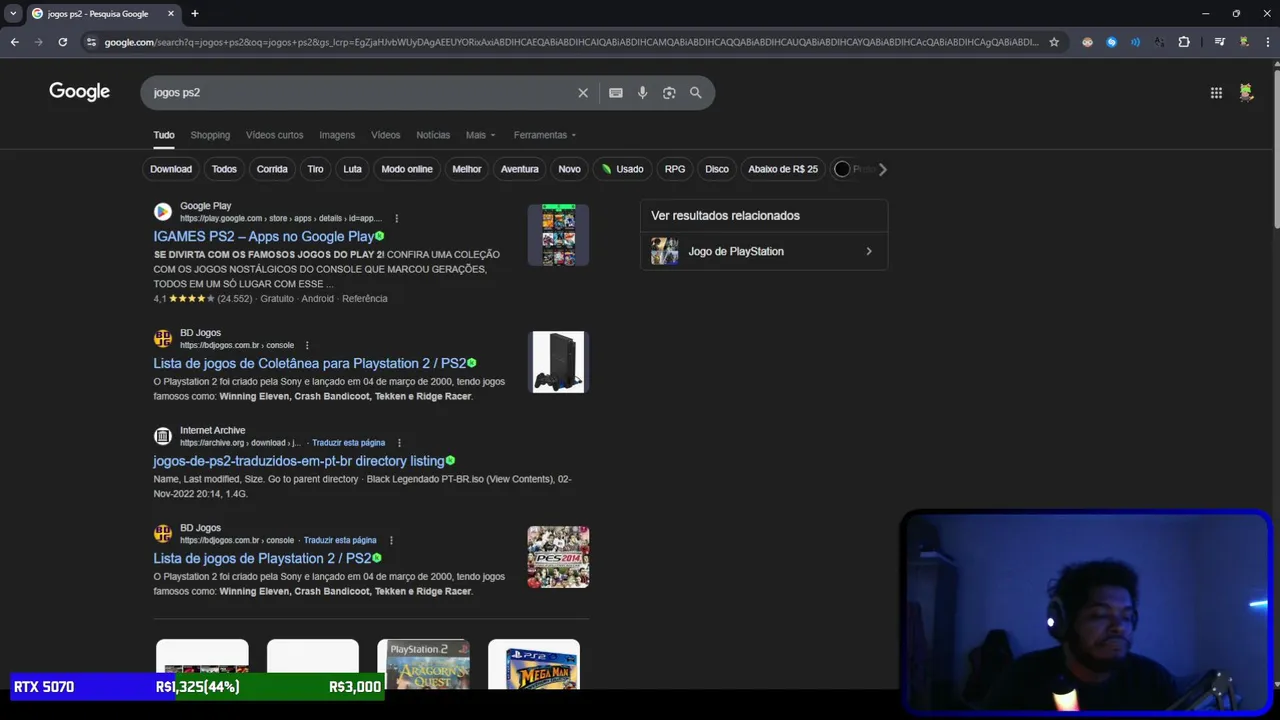Open the PES 2014 result thumbnail
The height and width of the screenshot is (720, 1280).
click(x=558, y=557)
